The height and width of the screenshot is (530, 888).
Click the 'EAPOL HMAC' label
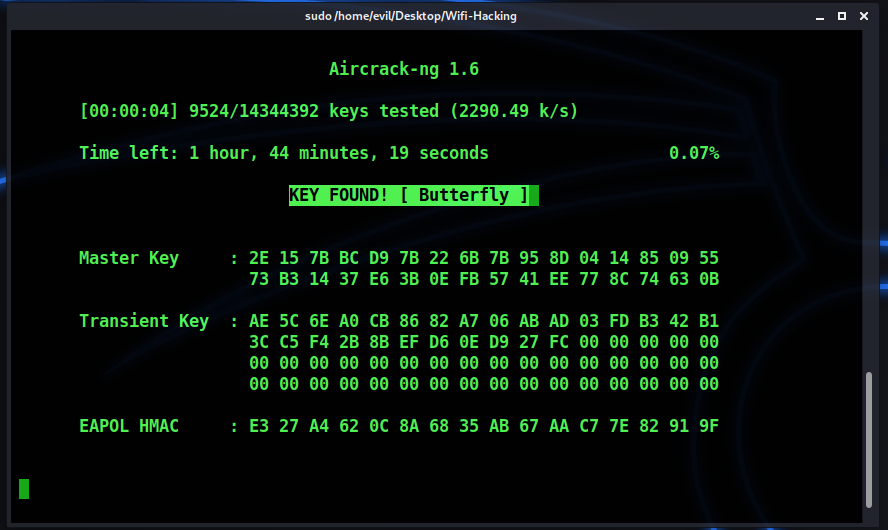(129, 426)
